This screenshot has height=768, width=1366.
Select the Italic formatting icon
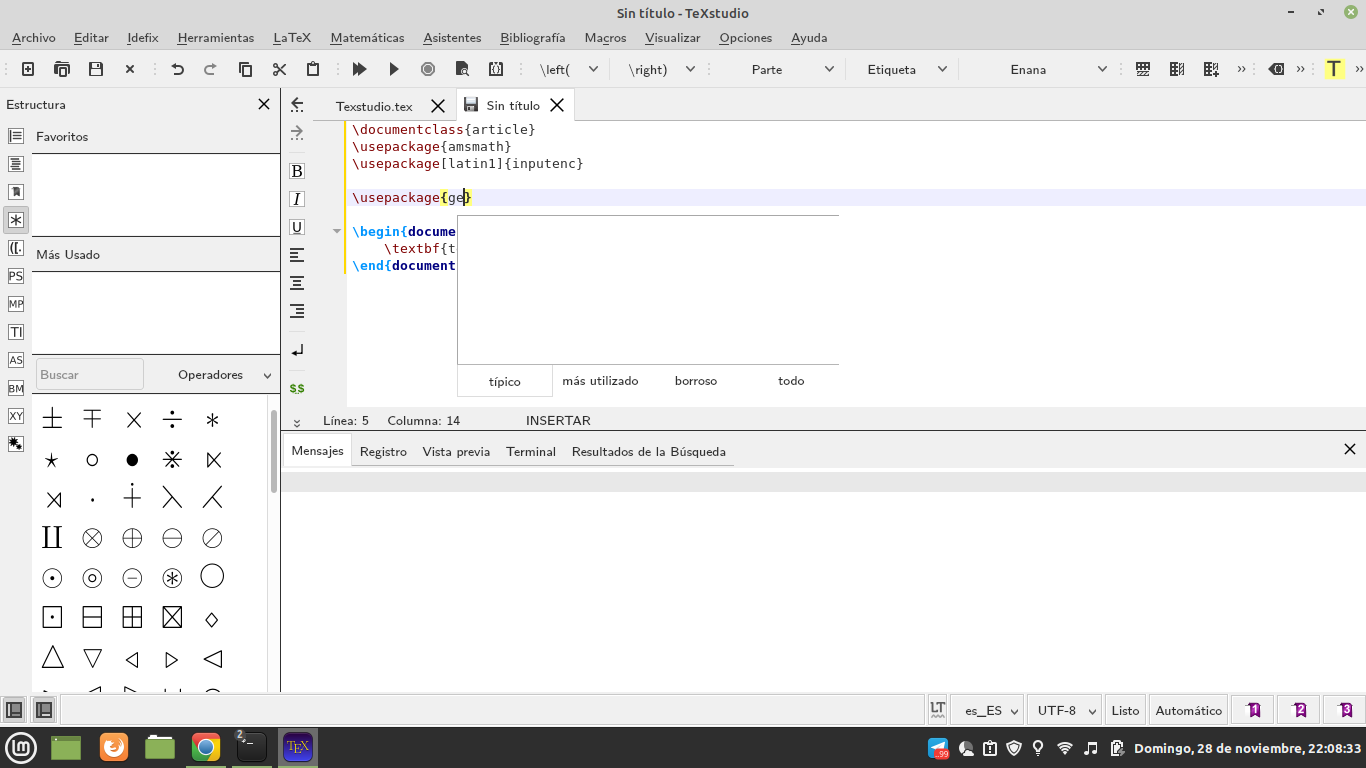point(296,198)
